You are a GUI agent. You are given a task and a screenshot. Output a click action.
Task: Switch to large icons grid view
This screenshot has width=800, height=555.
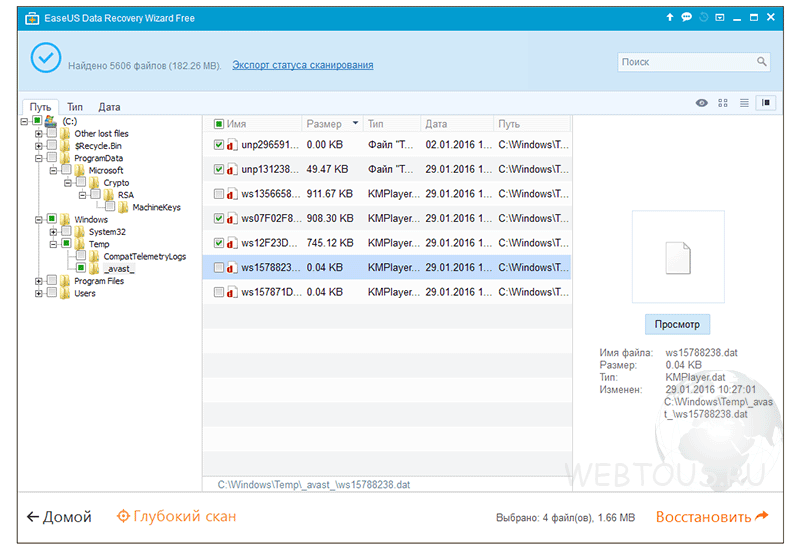pyautogui.click(x=723, y=103)
